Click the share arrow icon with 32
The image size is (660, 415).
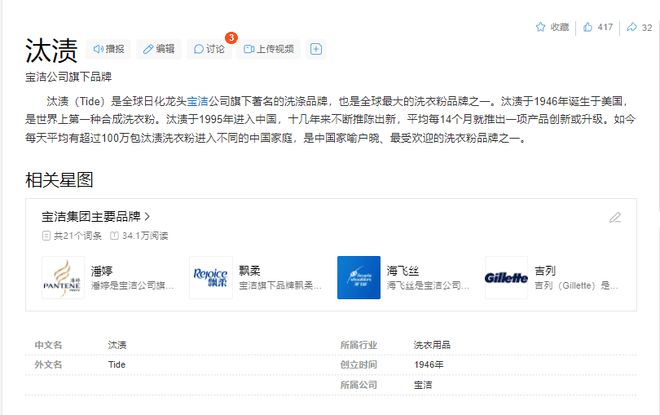tap(631, 27)
